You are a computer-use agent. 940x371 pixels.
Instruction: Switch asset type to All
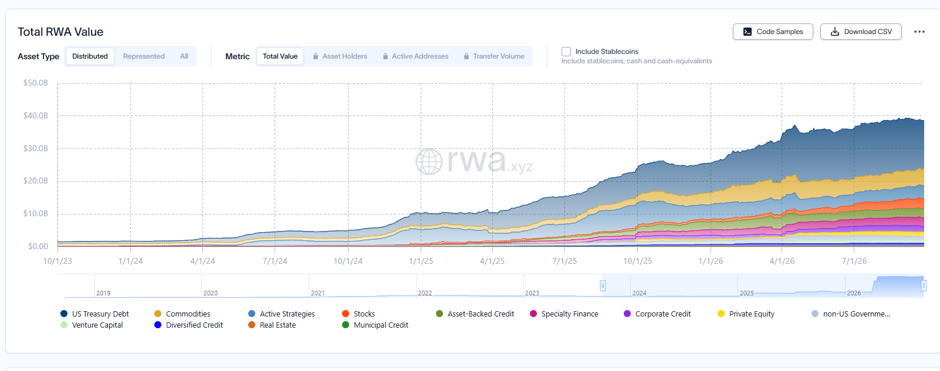184,56
